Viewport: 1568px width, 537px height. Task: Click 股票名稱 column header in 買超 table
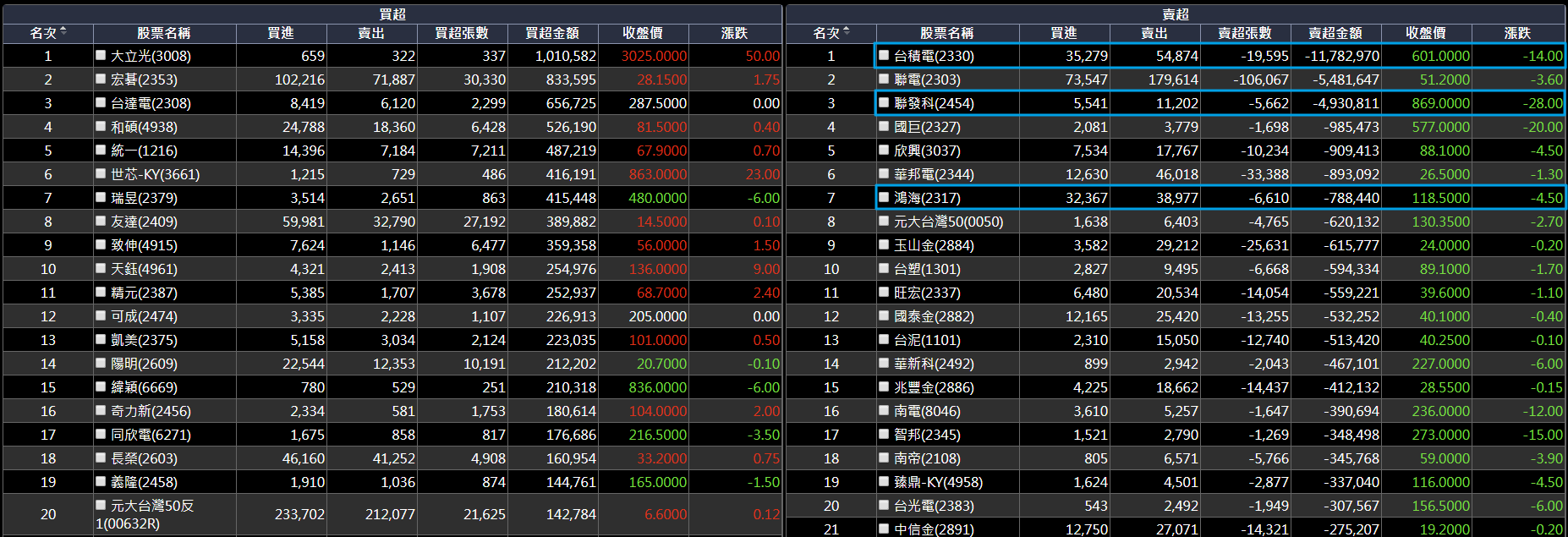click(x=164, y=33)
